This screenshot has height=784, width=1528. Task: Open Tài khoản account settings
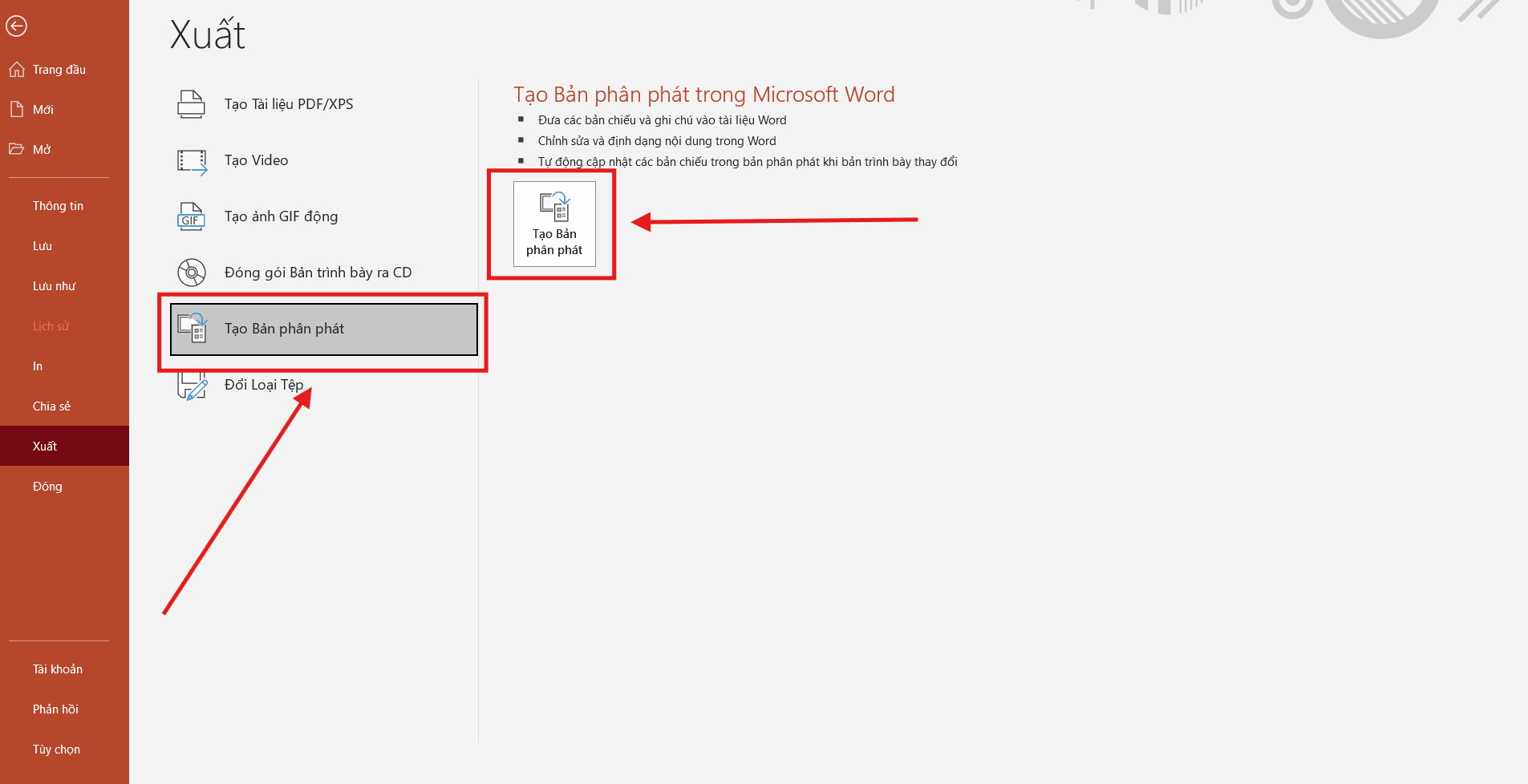tap(57, 669)
